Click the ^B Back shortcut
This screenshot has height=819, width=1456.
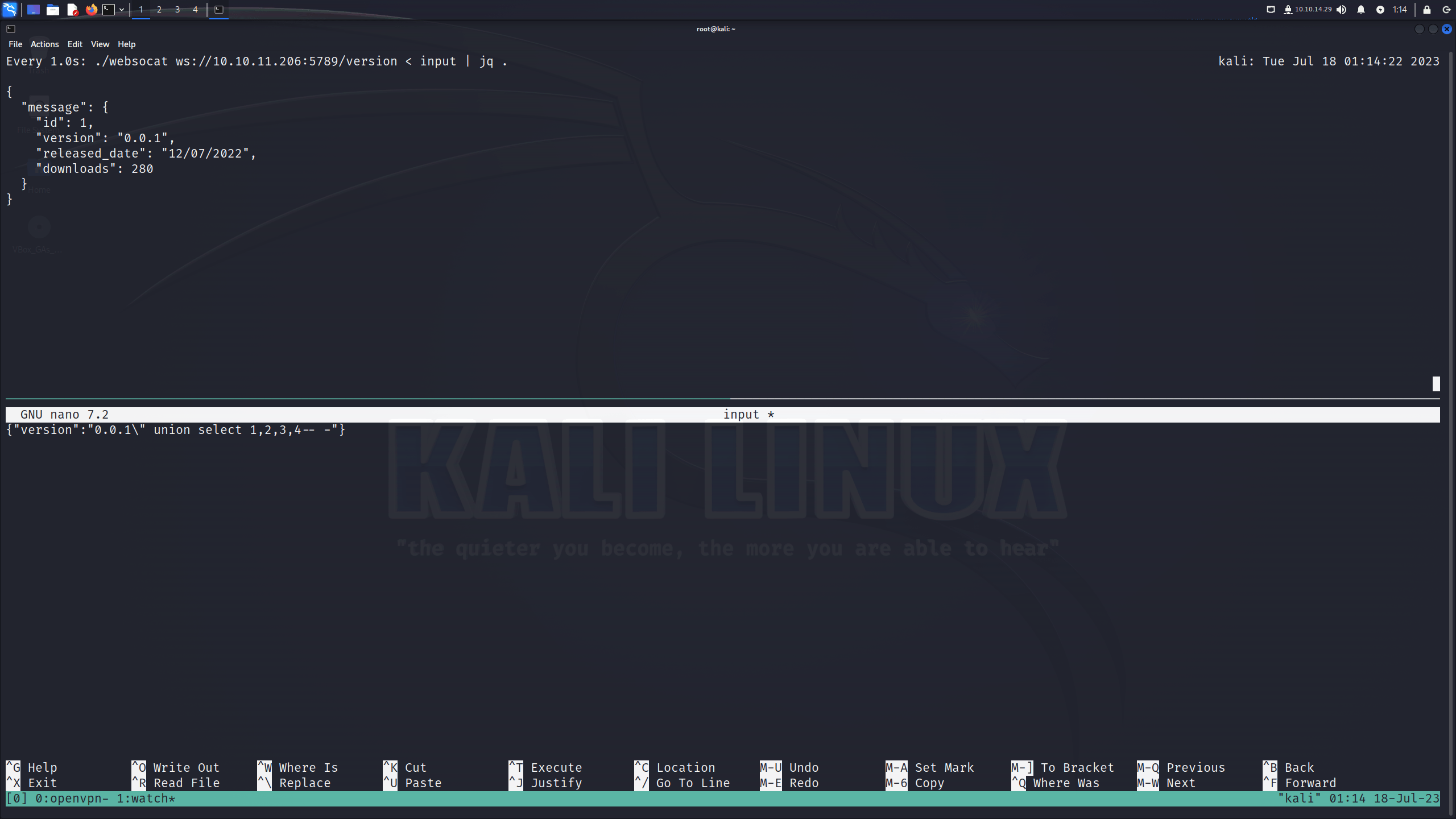pyautogui.click(x=1289, y=768)
